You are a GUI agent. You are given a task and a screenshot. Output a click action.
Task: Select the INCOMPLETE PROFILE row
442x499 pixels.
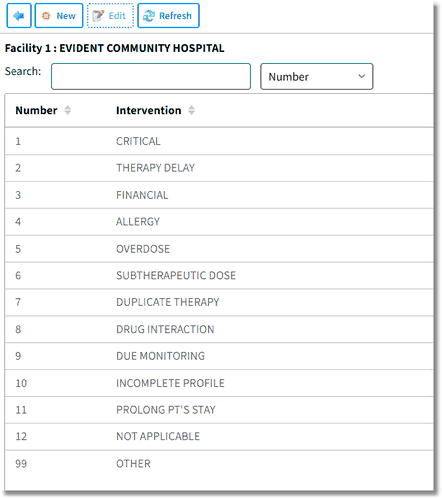[x=219, y=383]
